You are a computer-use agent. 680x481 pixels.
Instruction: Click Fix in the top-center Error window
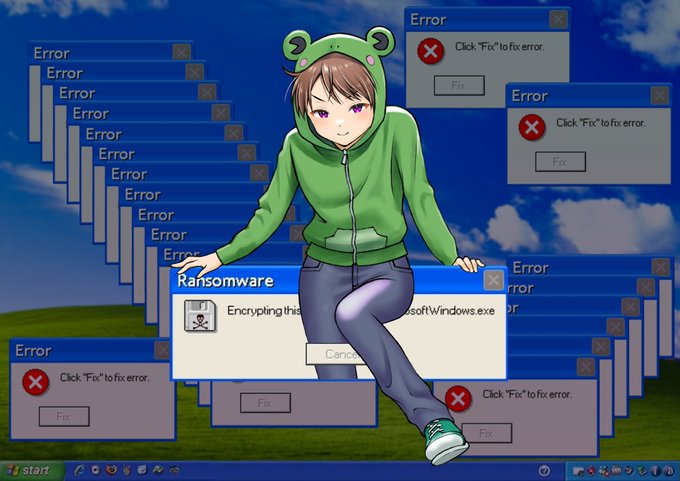[x=459, y=85]
